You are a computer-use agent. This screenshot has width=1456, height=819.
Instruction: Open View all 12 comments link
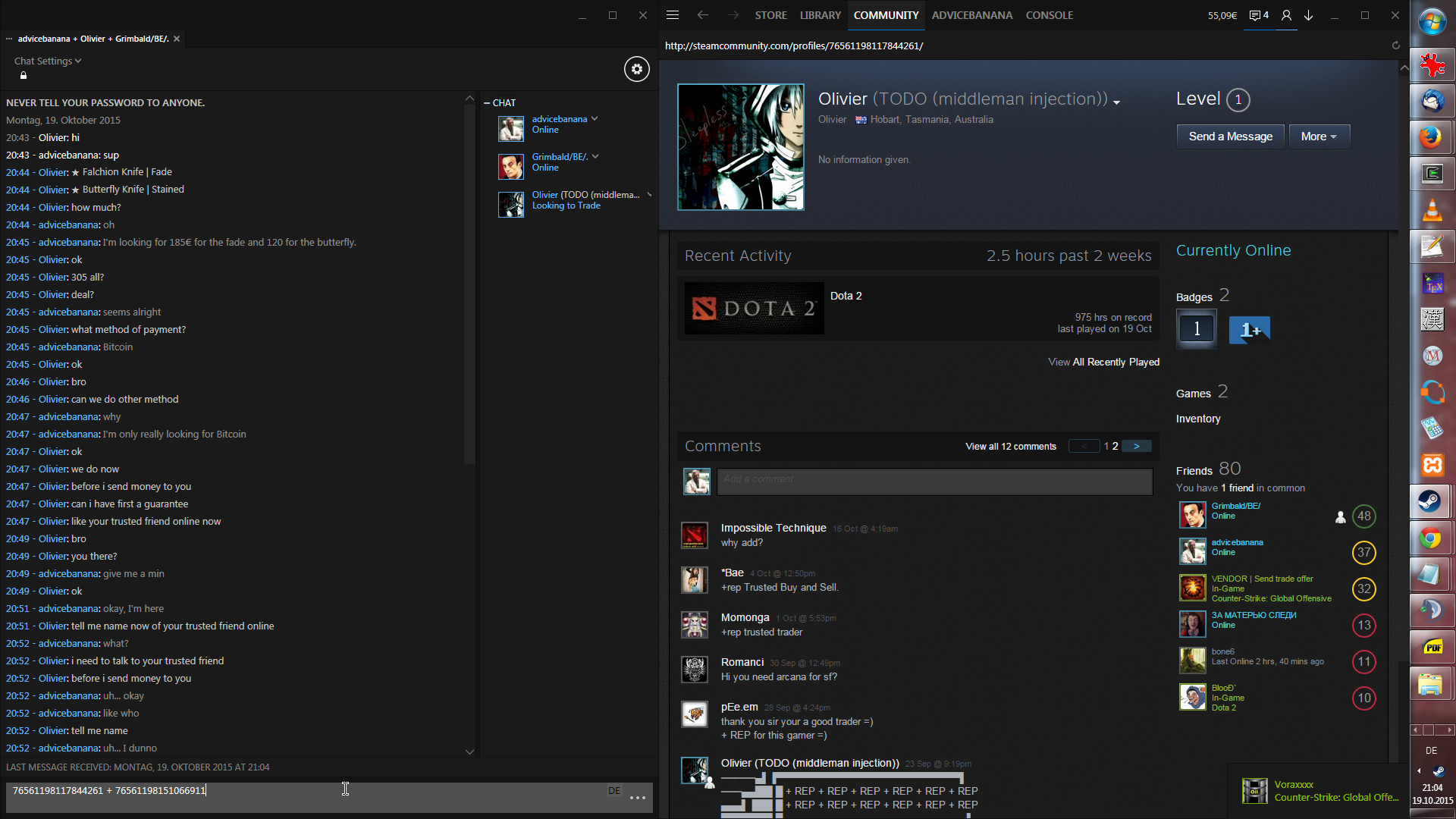(x=1010, y=447)
